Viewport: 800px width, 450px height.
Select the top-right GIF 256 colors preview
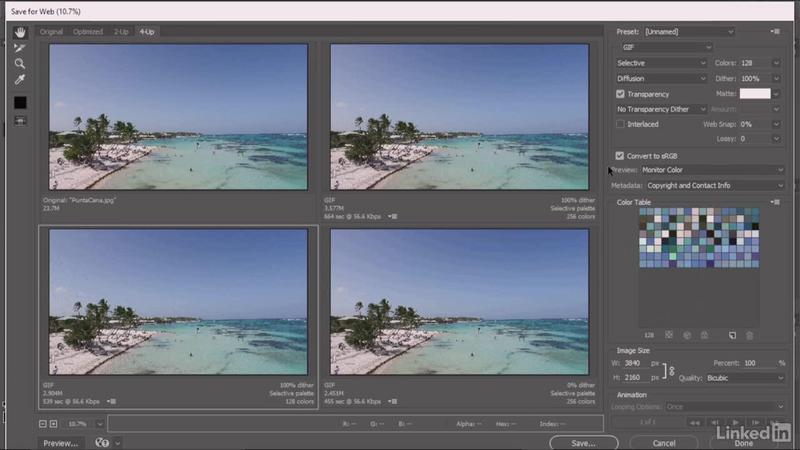[x=460, y=117]
